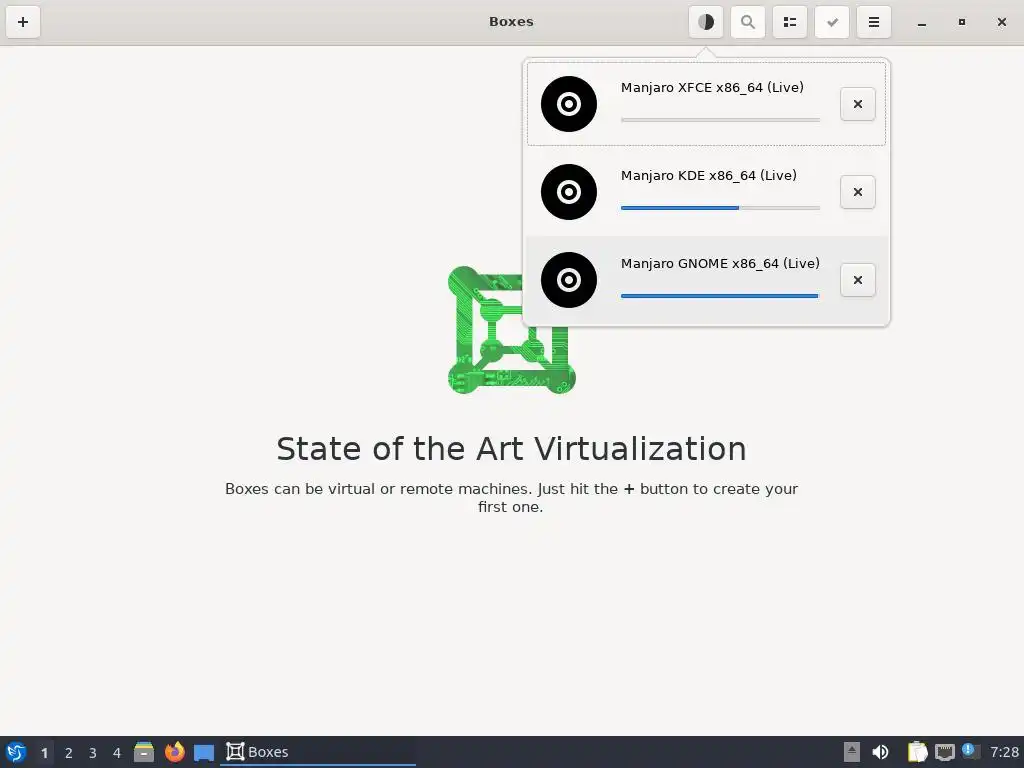This screenshot has width=1024, height=768.
Task: Minimize the Boxes window
Action: [x=921, y=22]
